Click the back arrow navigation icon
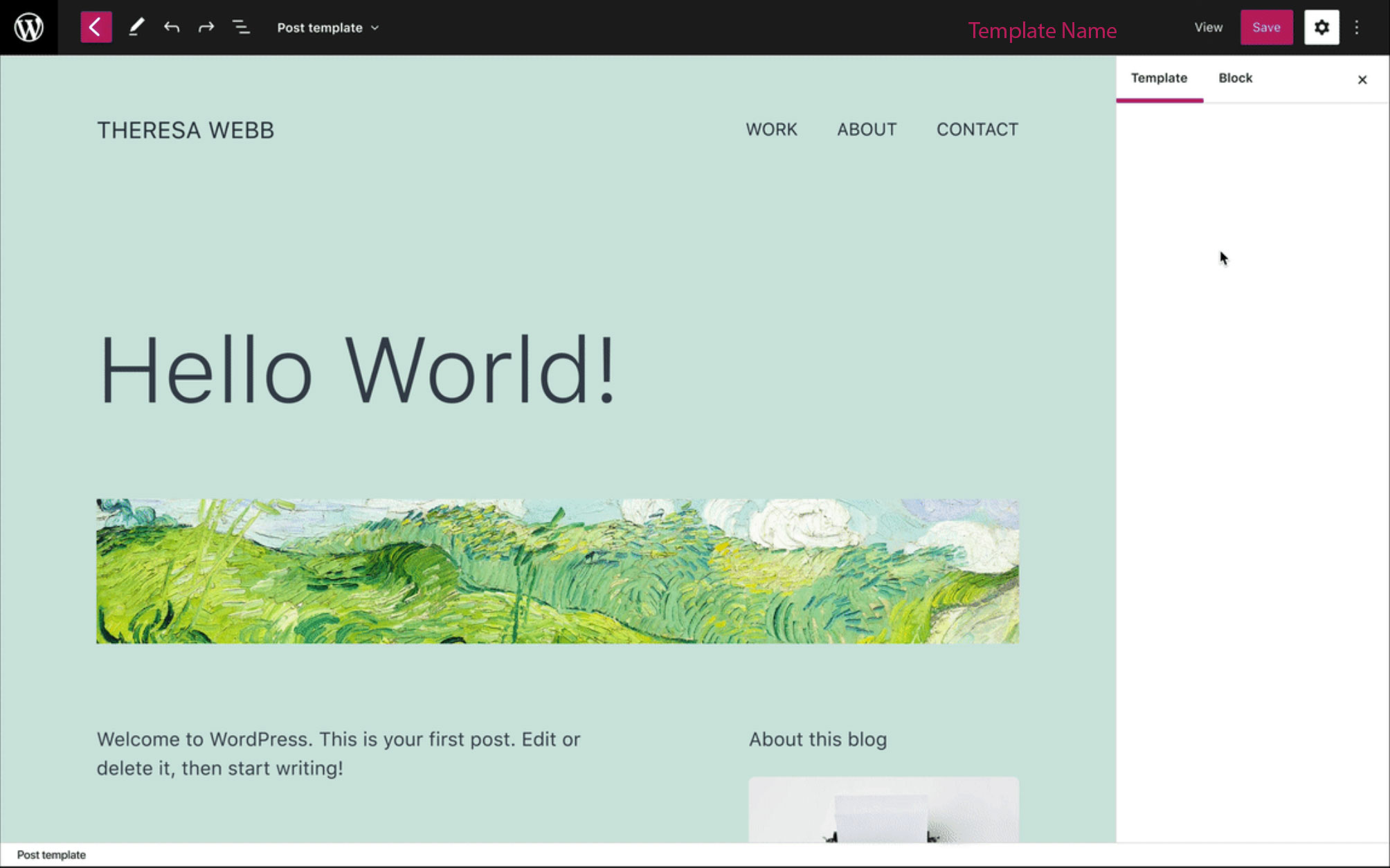 pyautogui.click(x=95, y=27)
